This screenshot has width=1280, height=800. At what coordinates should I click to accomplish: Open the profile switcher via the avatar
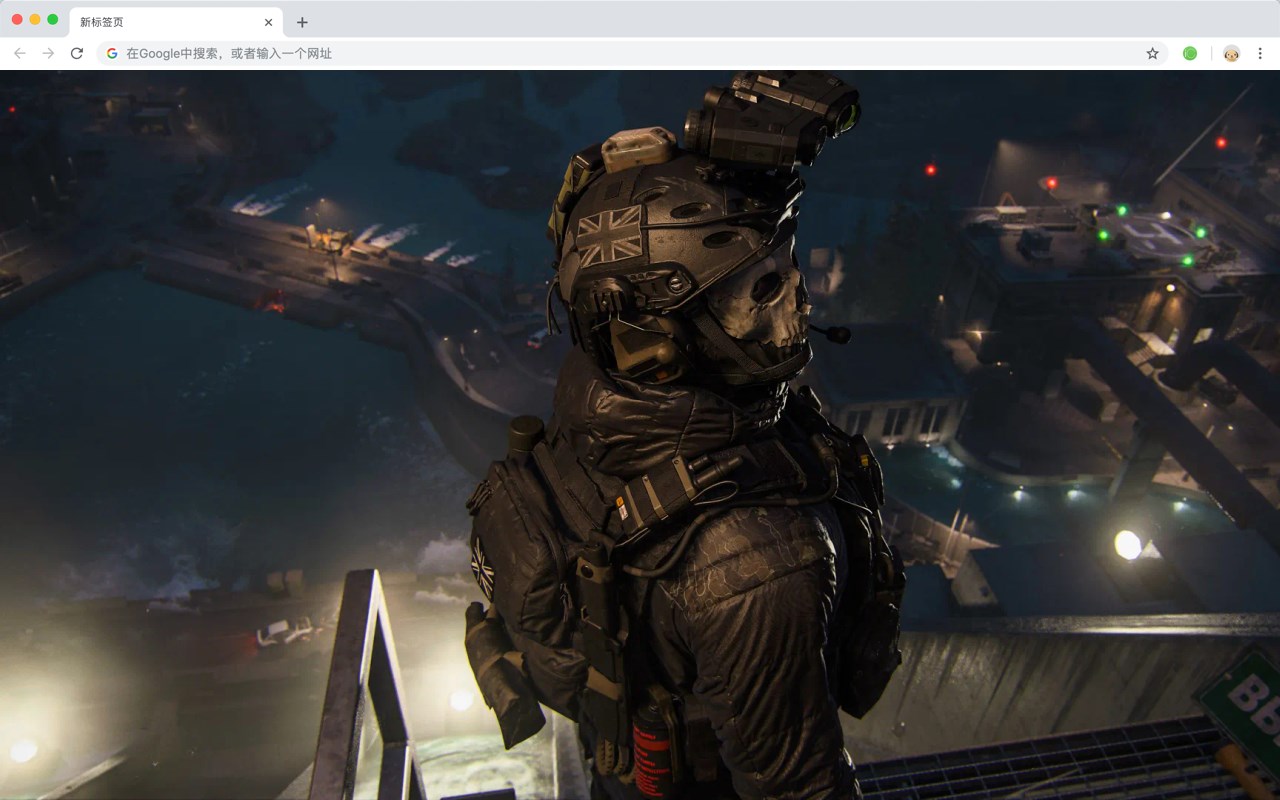[1229, 53]
